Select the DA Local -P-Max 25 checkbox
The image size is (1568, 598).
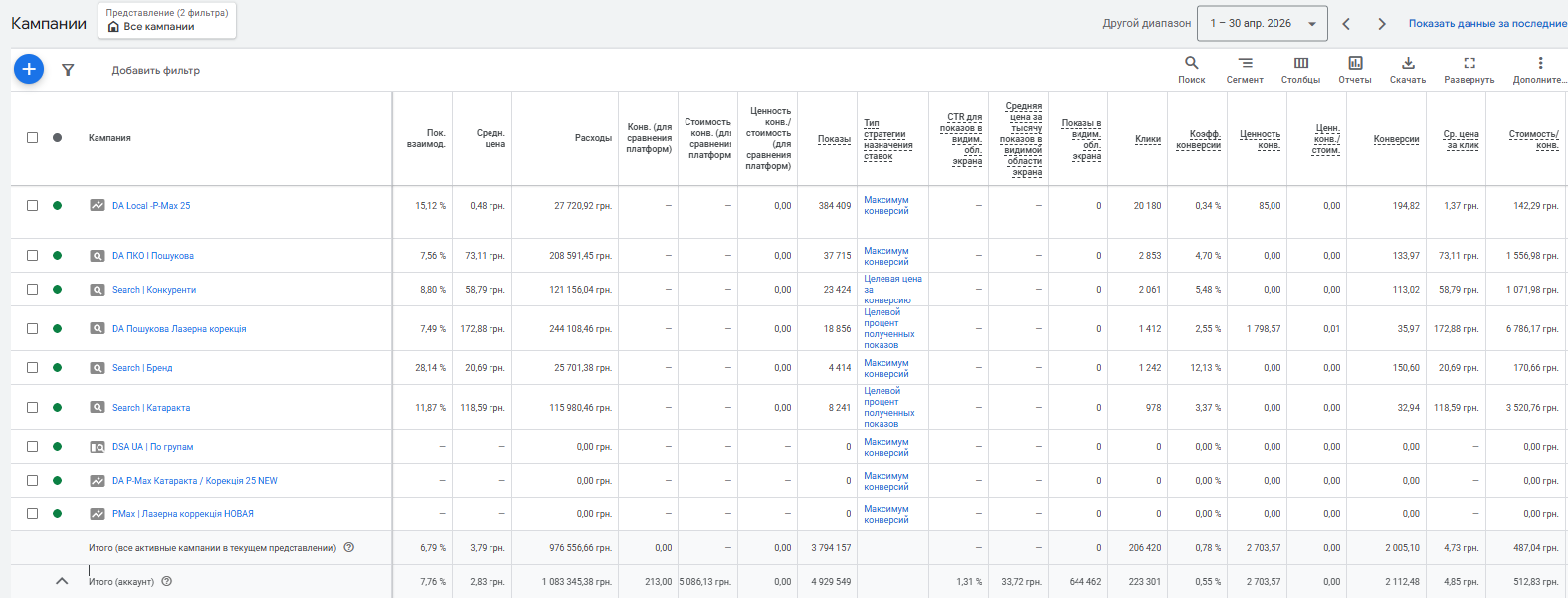coord(32,206)
